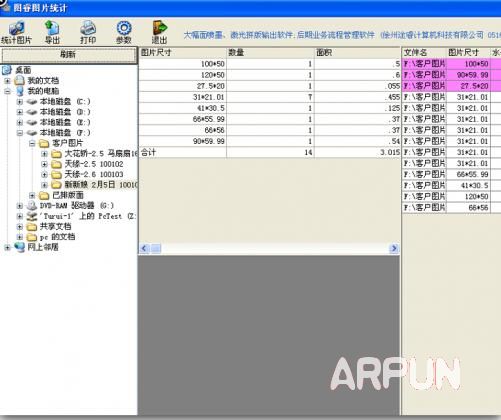Click the 导出 export icon
This screenshot has width=501, height=420.
coord(52,28)
